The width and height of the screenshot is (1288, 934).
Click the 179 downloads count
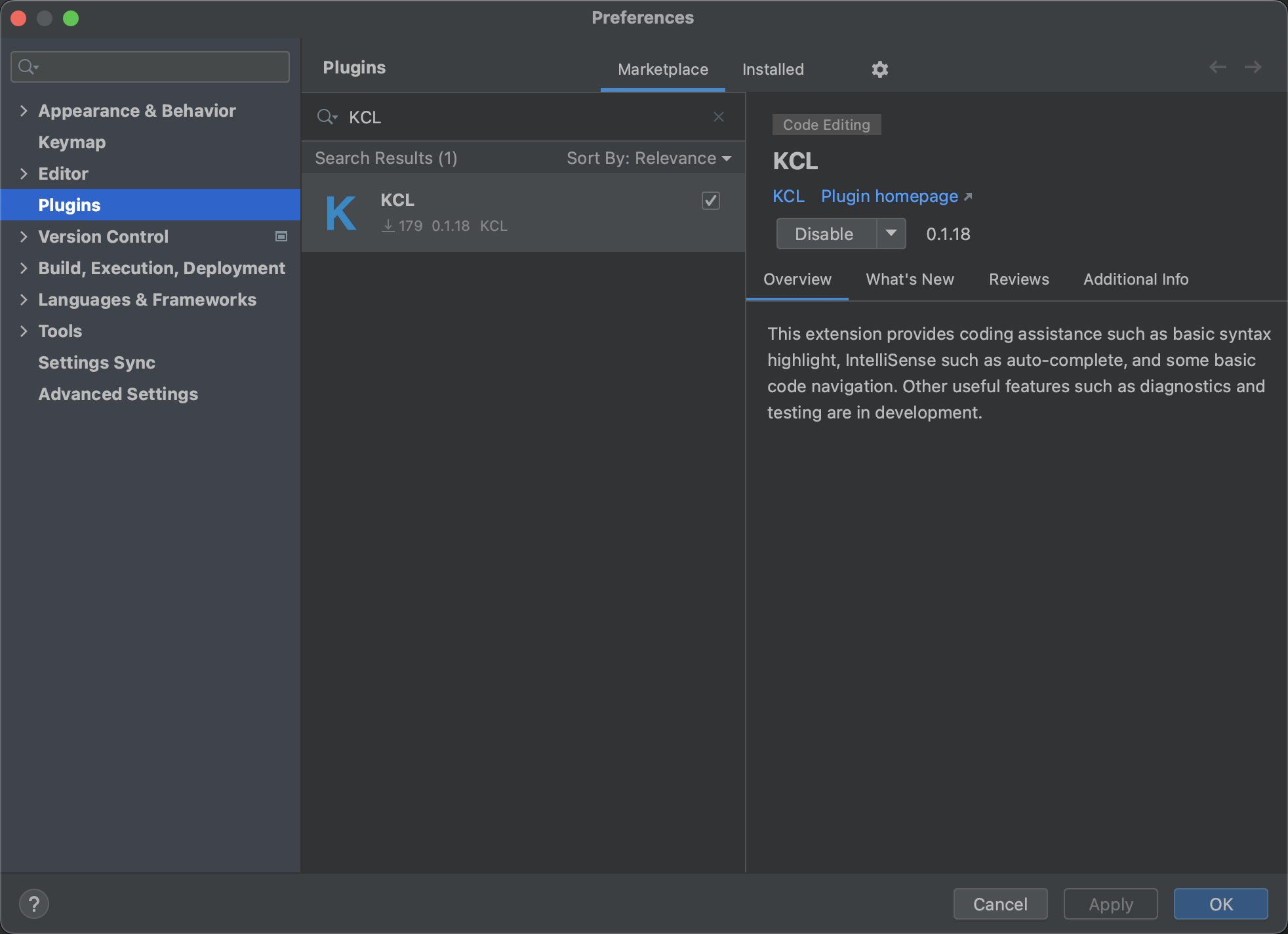403,226
